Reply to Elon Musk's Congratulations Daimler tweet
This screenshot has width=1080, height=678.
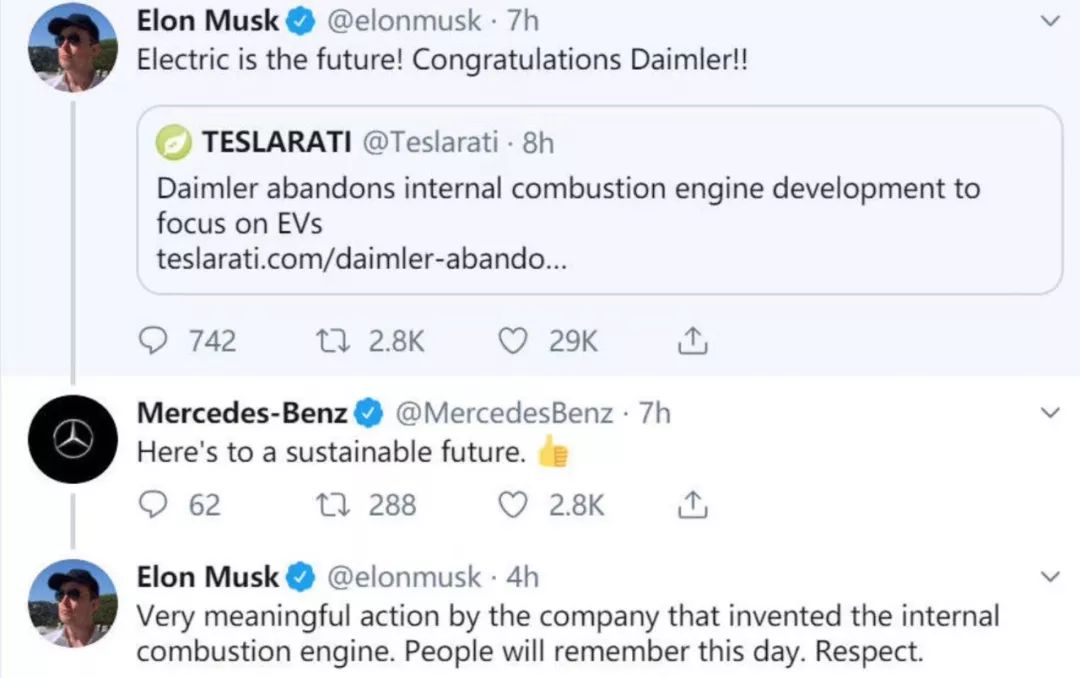pos(152,342)
